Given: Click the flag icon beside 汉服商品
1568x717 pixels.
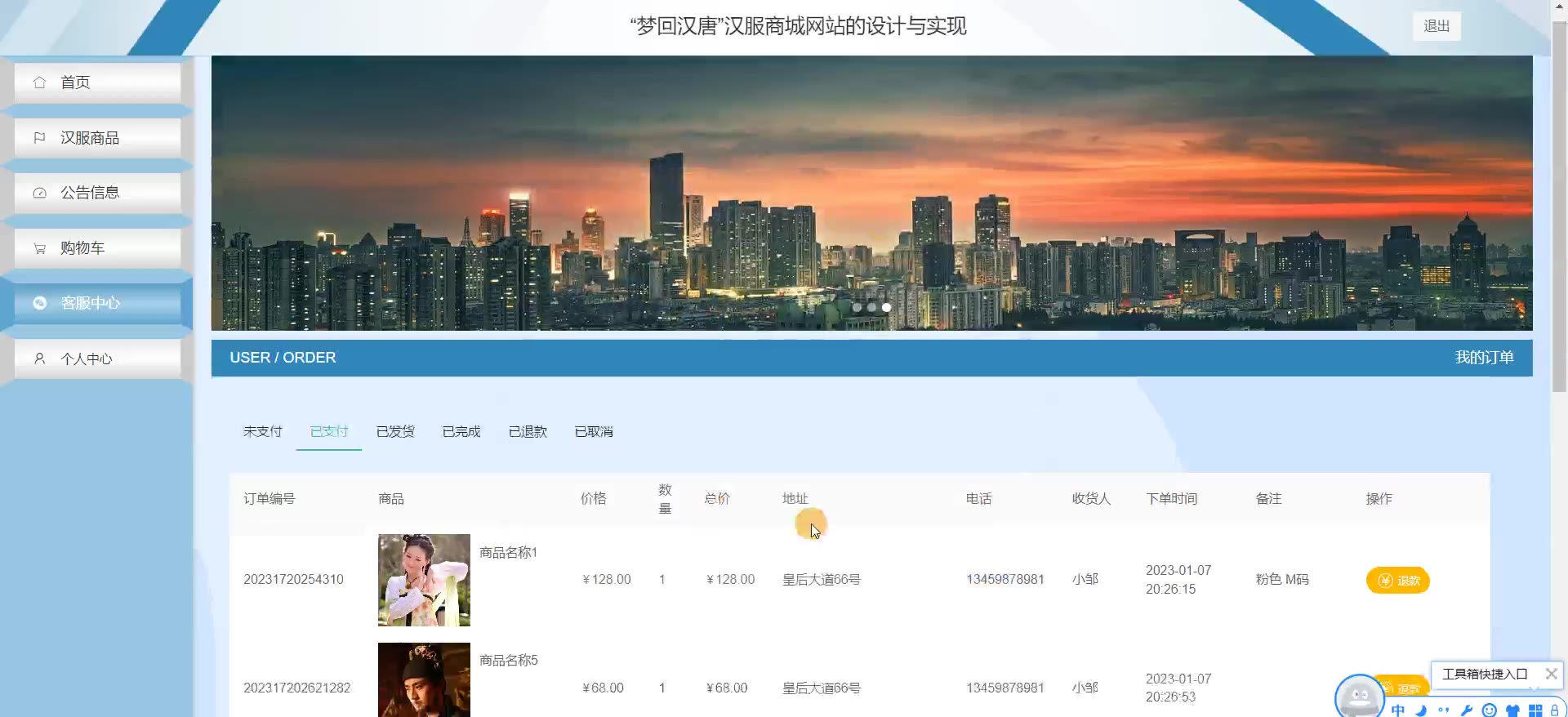Looking at the screenshot, I should point(39,138).
